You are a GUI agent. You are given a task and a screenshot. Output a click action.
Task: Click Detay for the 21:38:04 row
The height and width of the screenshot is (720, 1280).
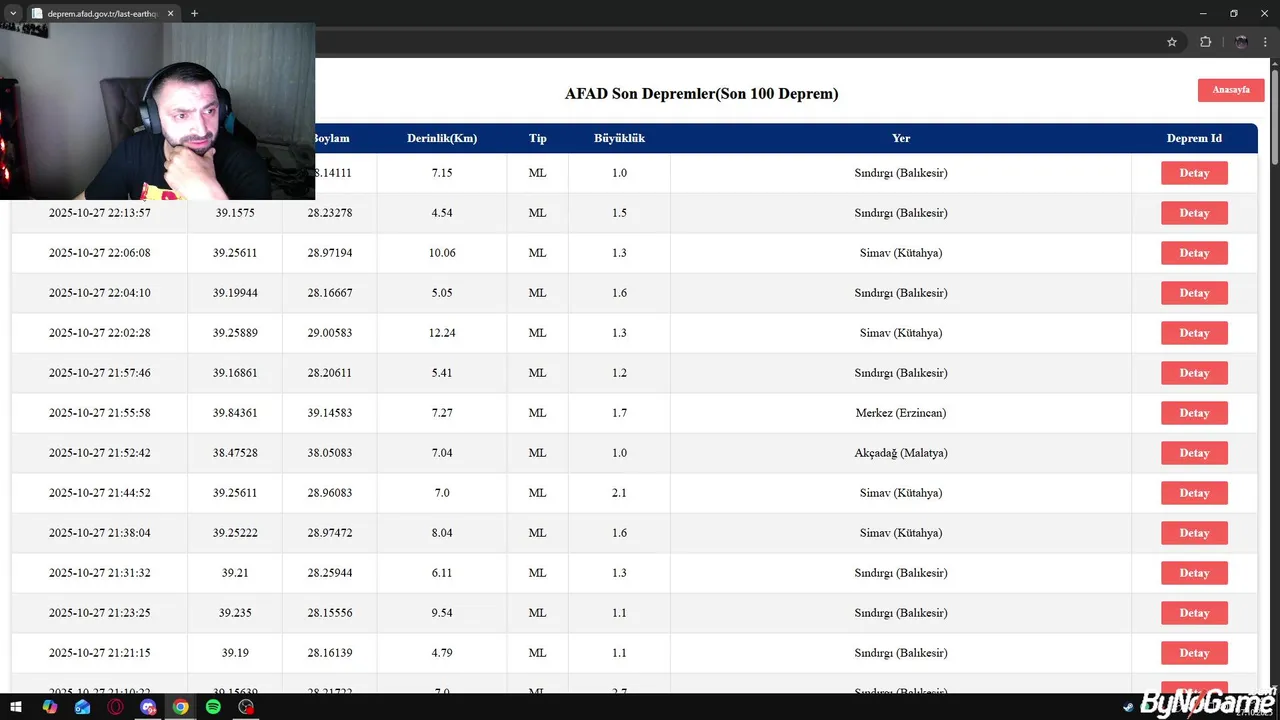(1194, 533)
